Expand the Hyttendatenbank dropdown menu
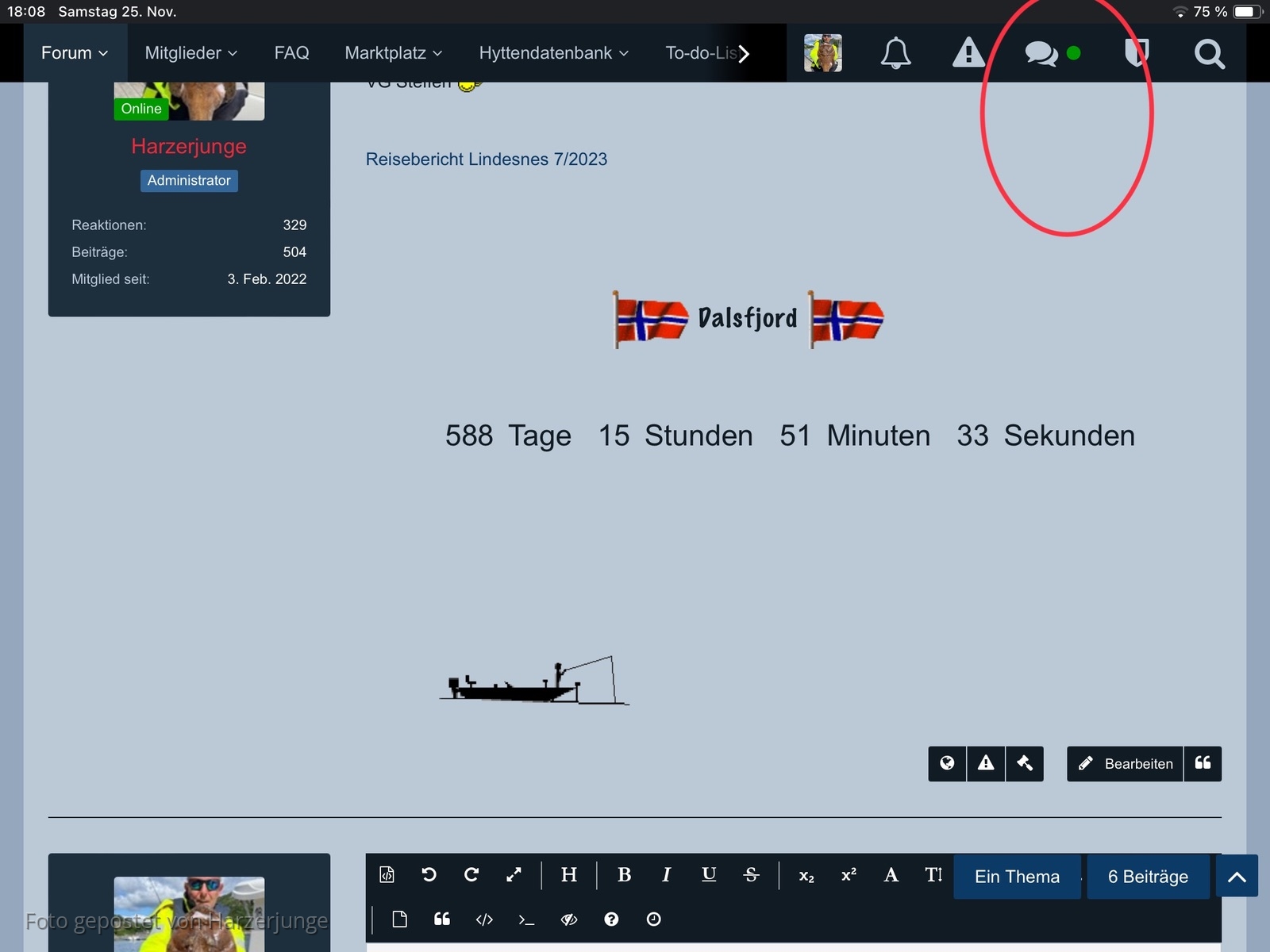This screenshot has width=1270, height=952. click(x=553, y=53)
